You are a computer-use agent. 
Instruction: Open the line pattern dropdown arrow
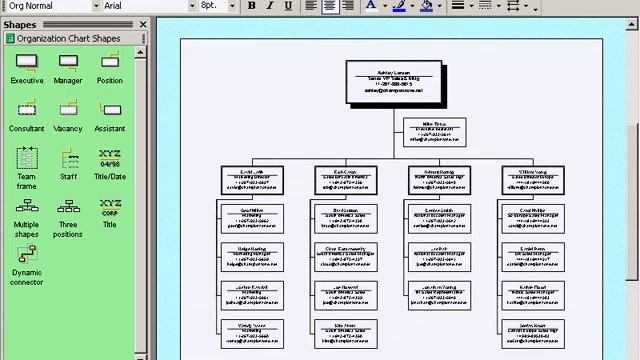point(498,6)
